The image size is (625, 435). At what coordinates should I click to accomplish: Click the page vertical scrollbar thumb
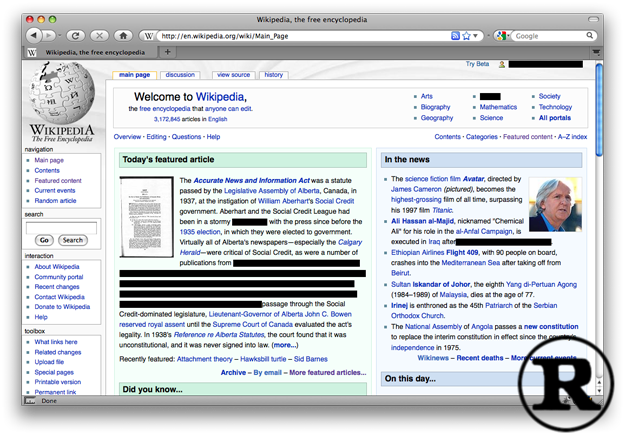tap(599, 110)
